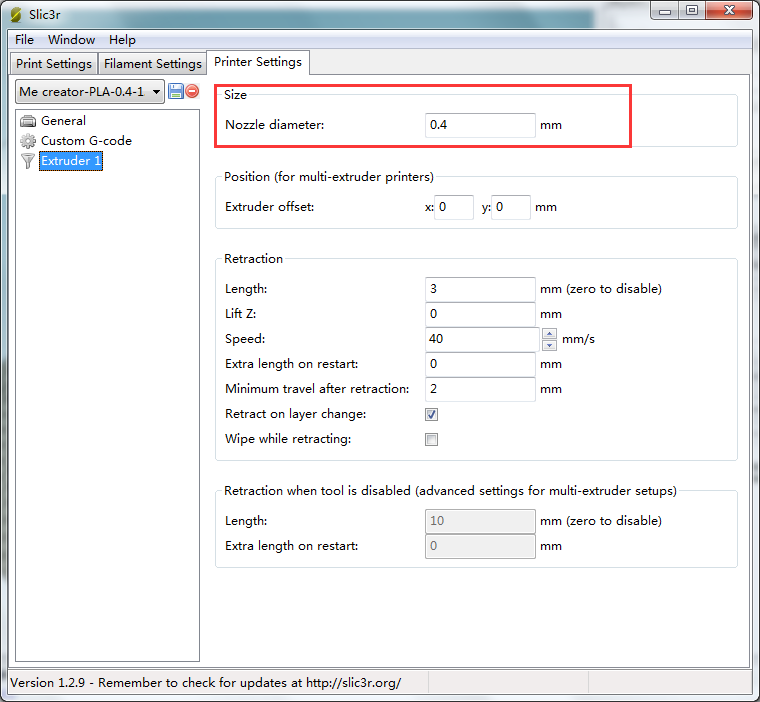Click the Custom G-code gear icon
This screenshot has height=702, width=760.
click(x=28, y=141)
